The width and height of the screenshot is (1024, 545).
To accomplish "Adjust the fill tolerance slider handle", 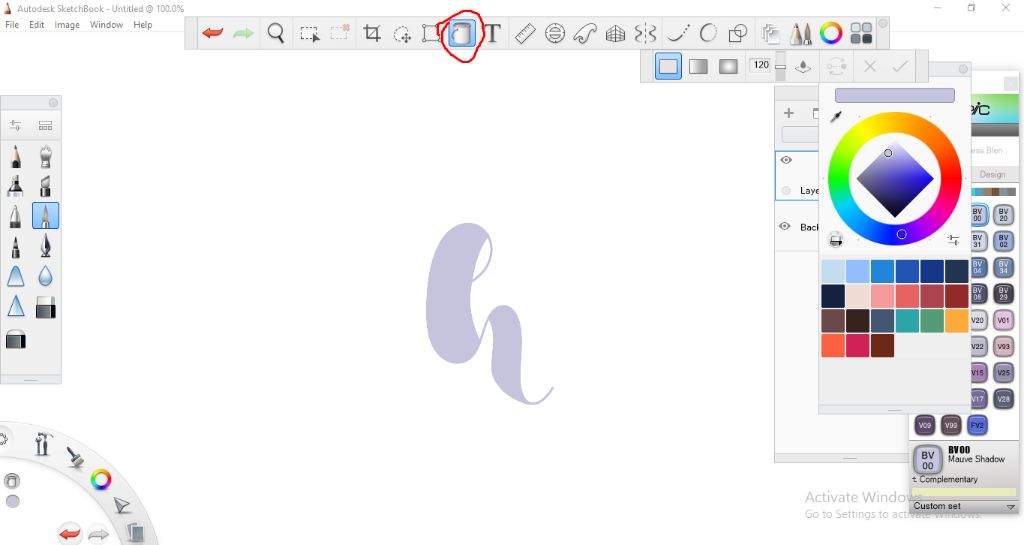I will tap(780, 66).
